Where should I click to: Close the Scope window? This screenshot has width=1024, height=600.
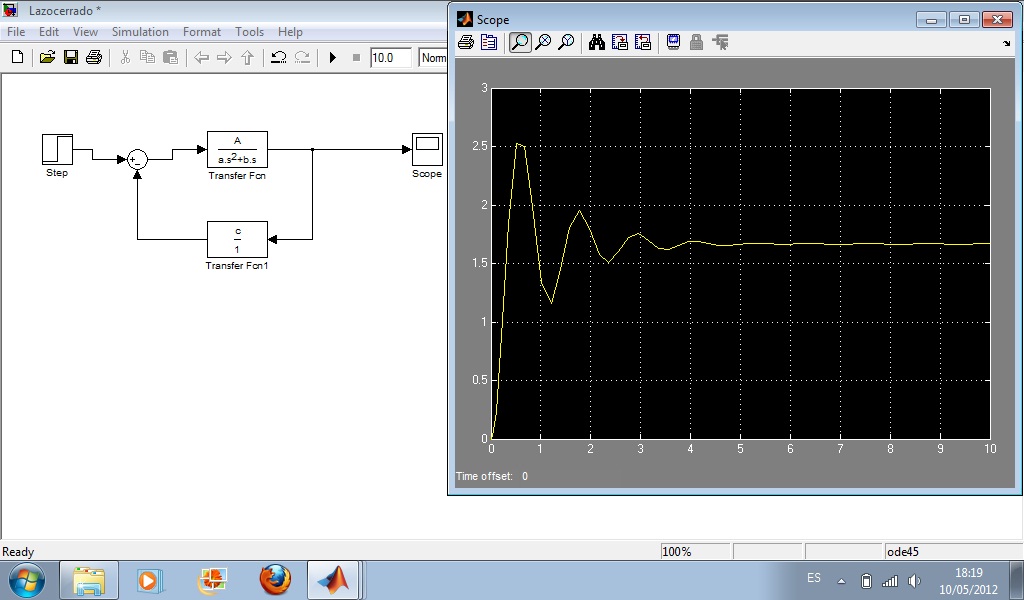(x=997, y=20)
